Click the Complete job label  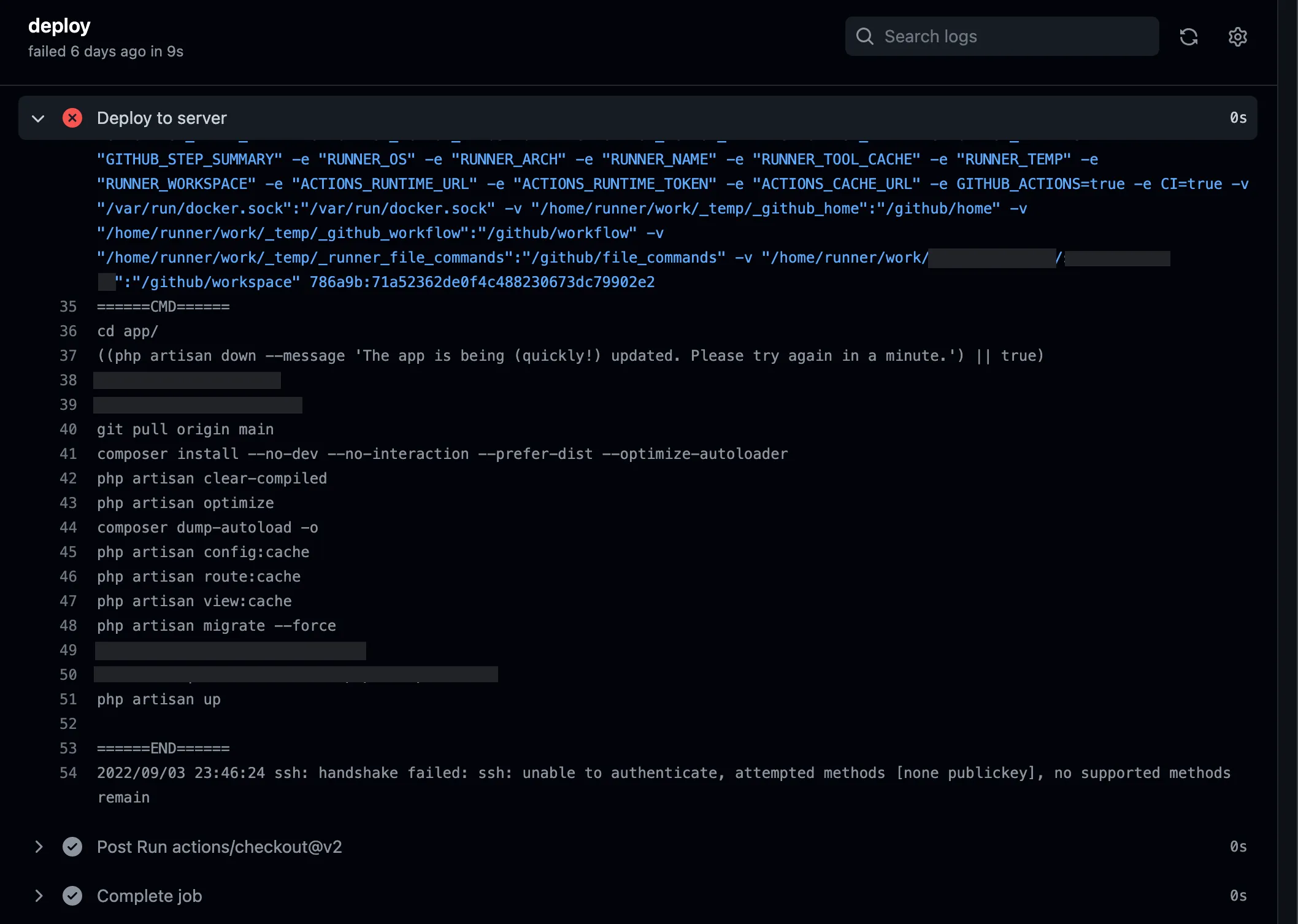coord(150,896)
